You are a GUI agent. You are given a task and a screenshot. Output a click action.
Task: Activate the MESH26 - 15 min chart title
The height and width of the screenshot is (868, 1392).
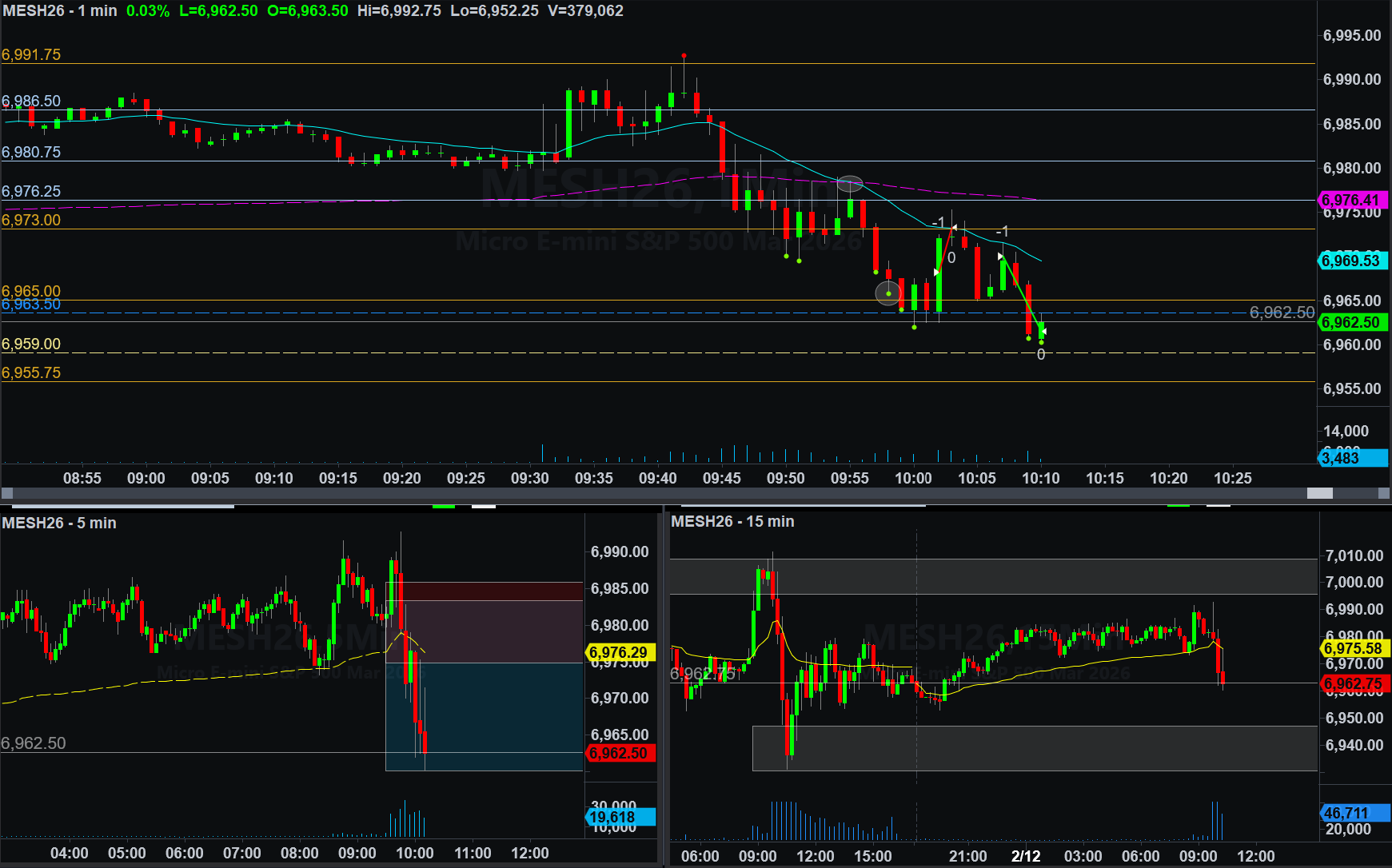pyautogui.click(x=732, y=521)
